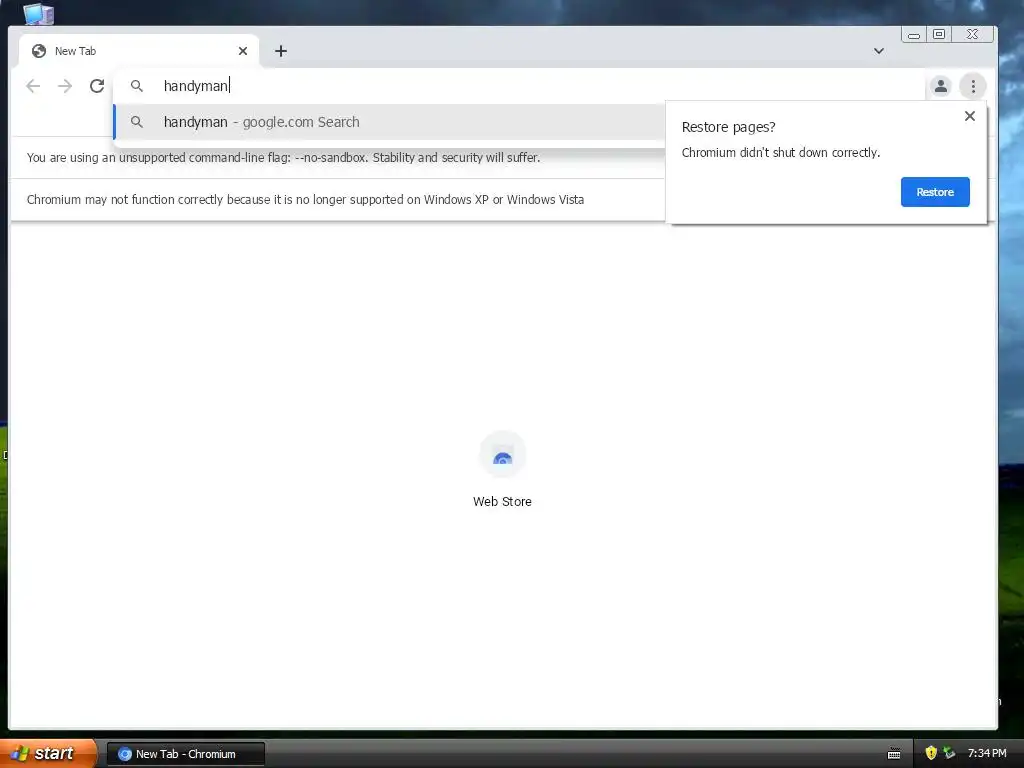
Task: Select the New Tab browser tab
Action: tap(139, 51)
